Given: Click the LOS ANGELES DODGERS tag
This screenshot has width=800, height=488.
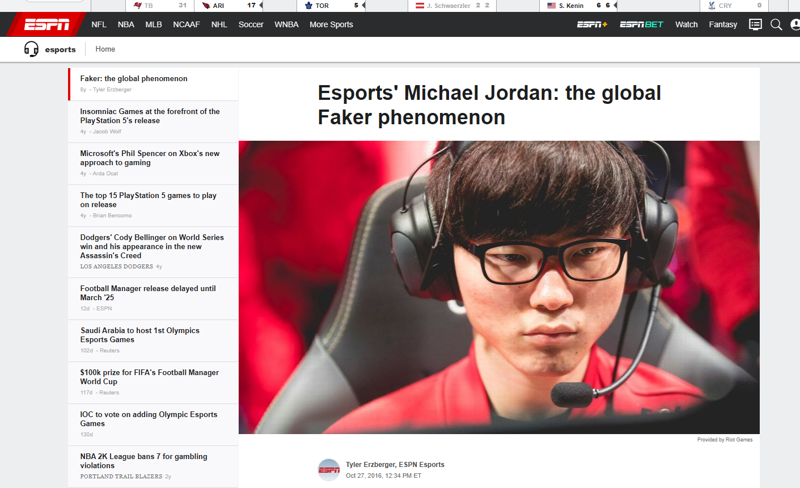Looking at the screenshot, I should [116, 266].
